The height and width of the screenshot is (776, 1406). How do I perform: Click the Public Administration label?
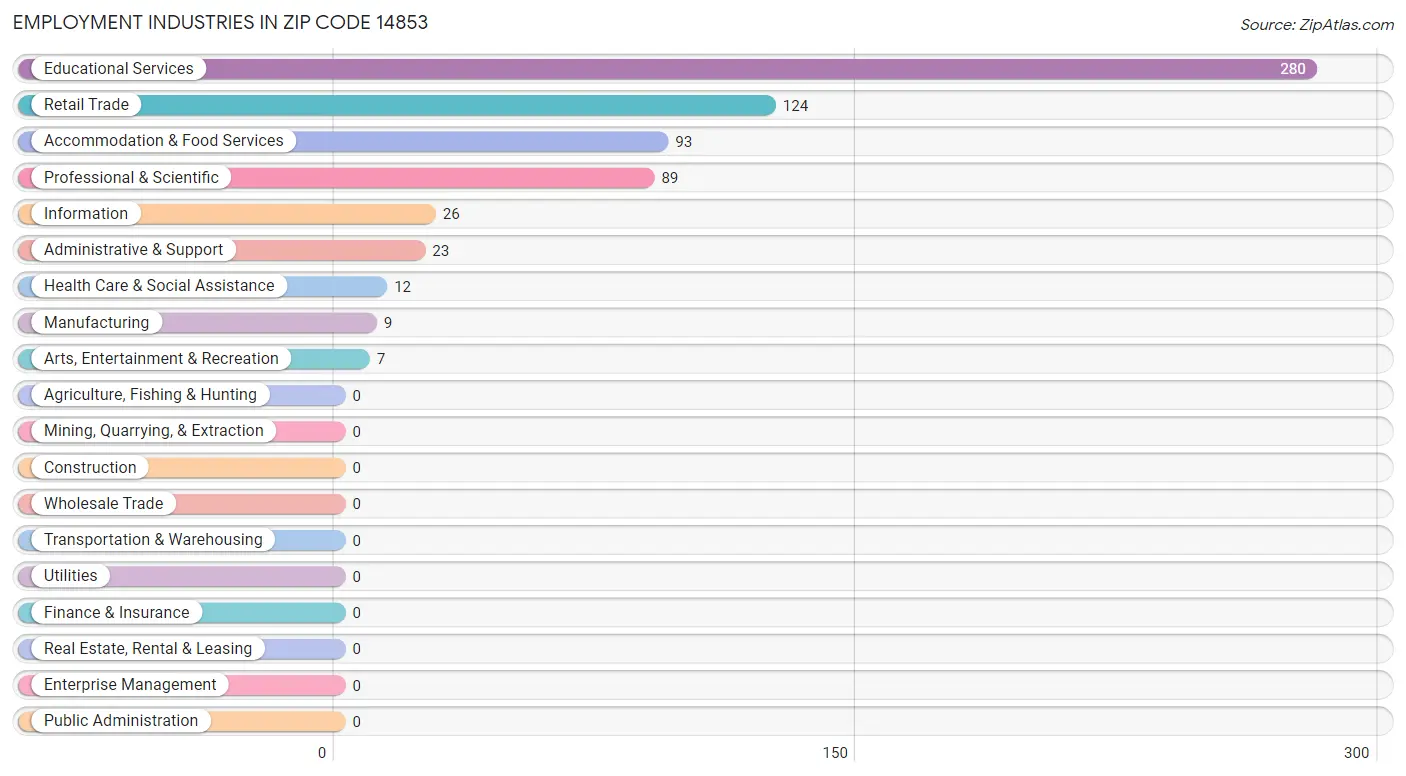121,720
